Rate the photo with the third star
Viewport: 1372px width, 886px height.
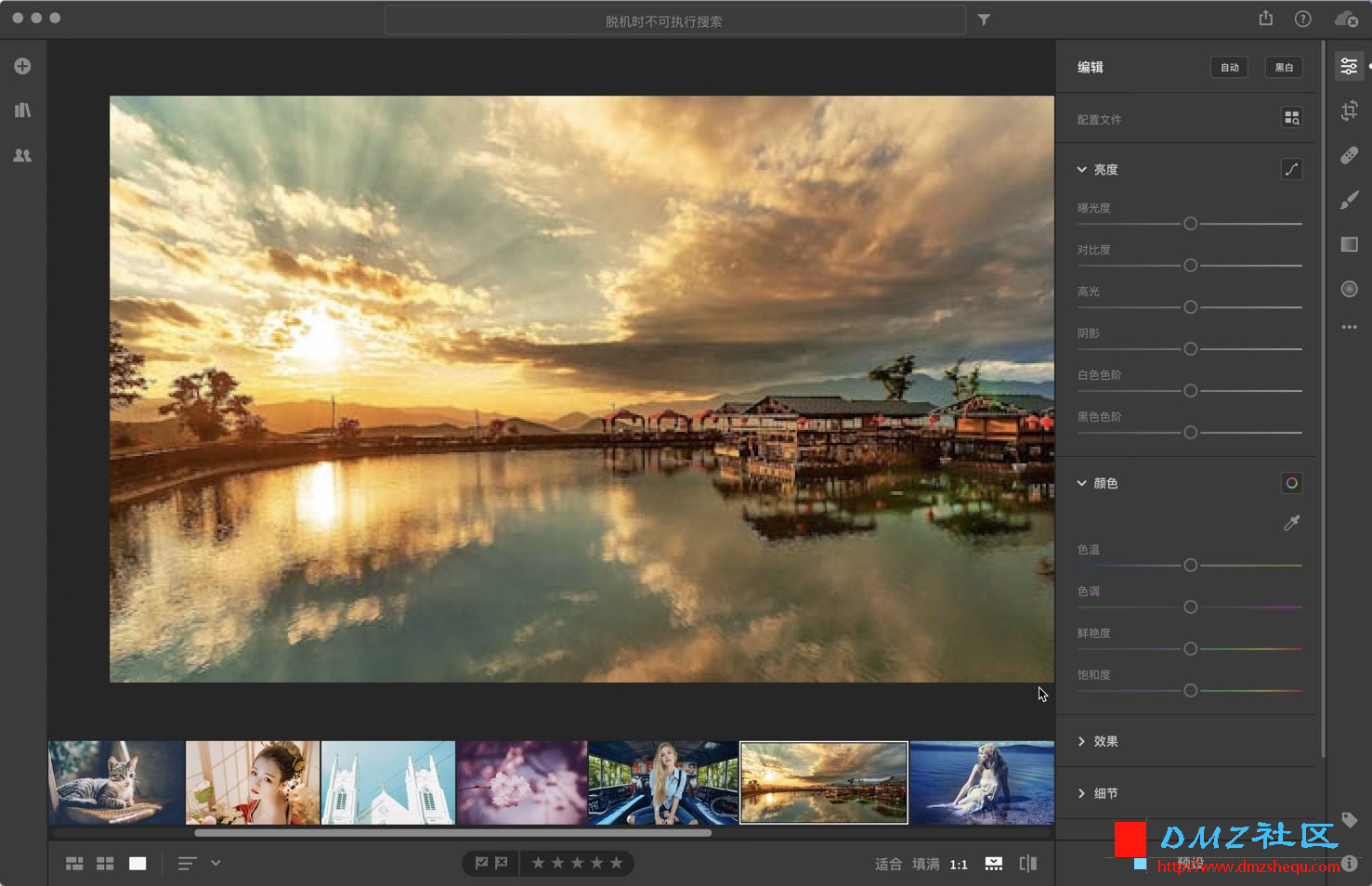coord(577,863)
